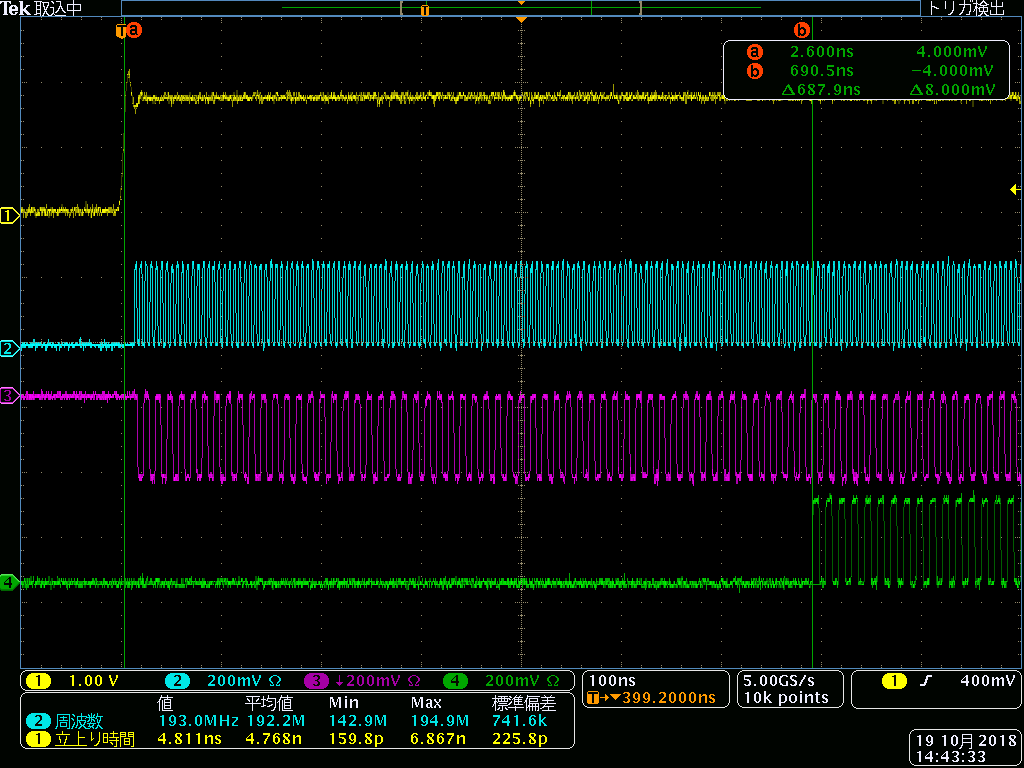
Task: Click the channel 1 ground marker
Action: 10,216
